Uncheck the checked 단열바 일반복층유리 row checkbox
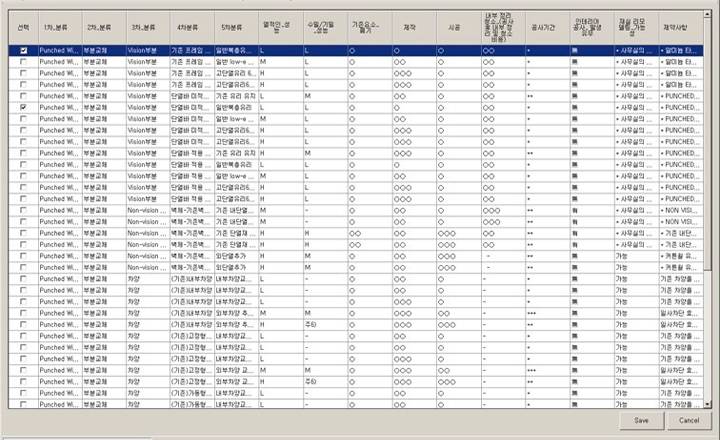Image resolution: width=720 pixels, height=440 pixels. [24, 105]
